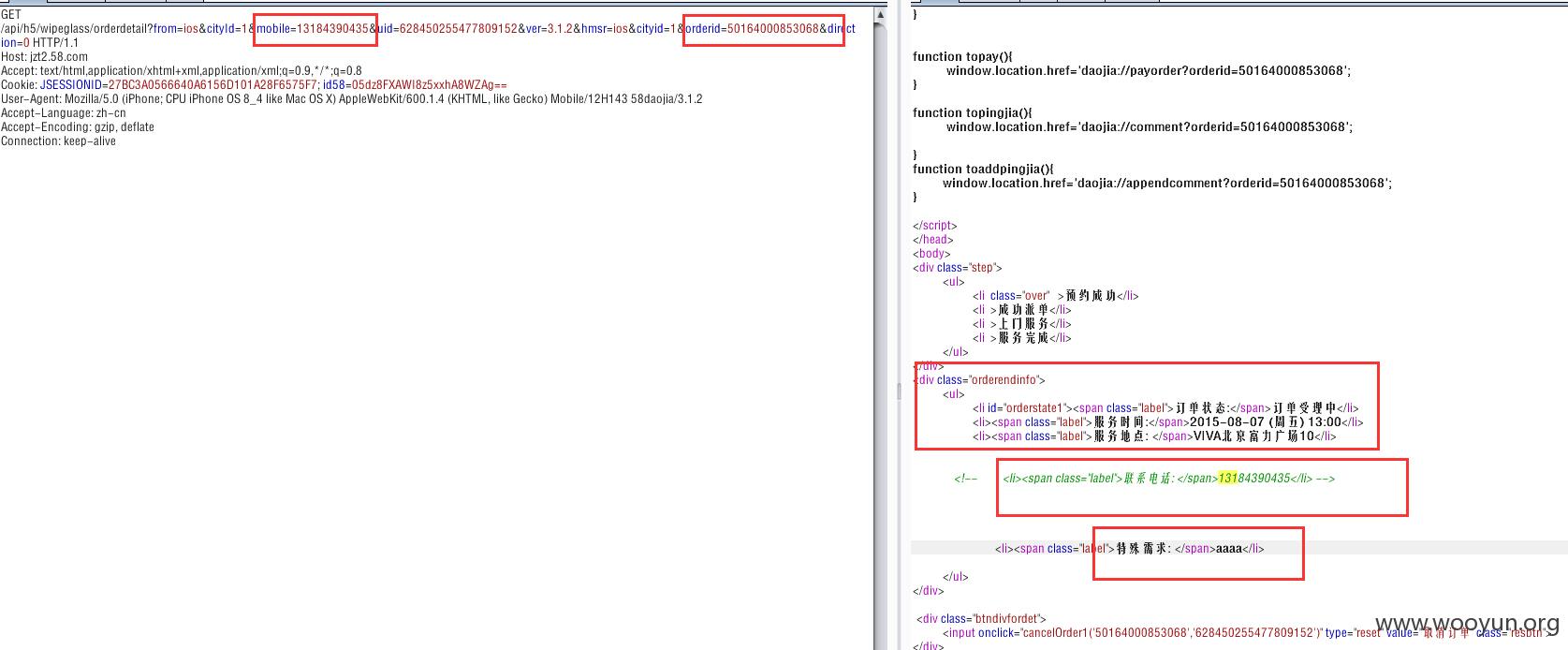Click the 成功派单 list item line
This screenshot has height=650, width=1568.
click(1021, 310)
